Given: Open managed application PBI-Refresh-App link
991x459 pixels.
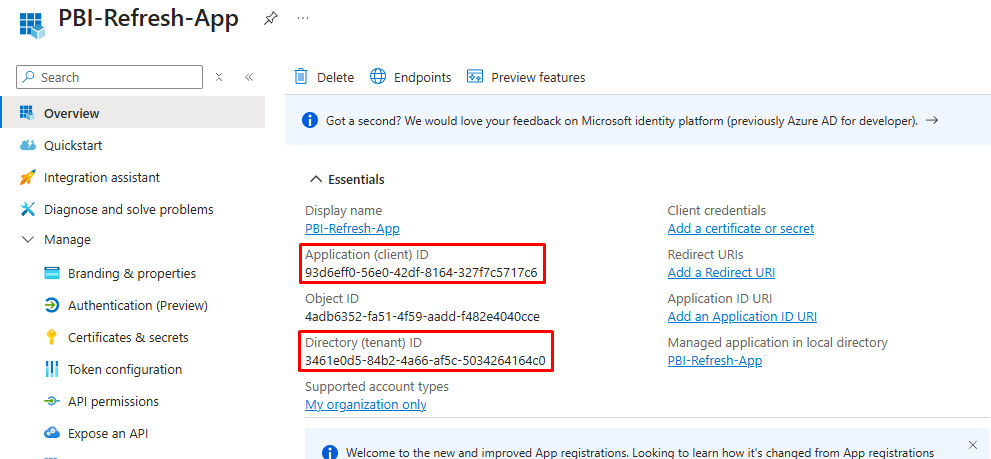Looking at the screenshot, I should pos(715,360).
